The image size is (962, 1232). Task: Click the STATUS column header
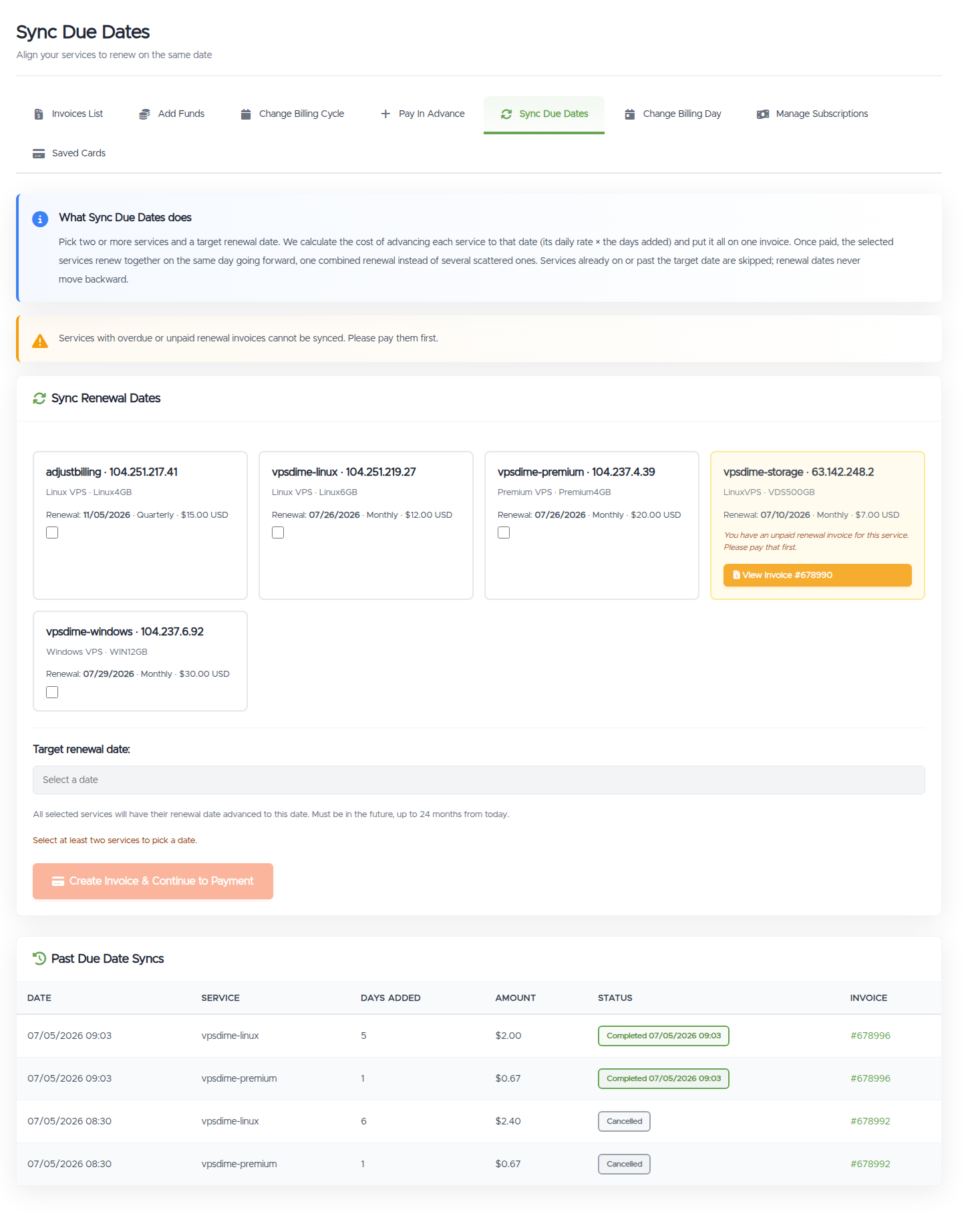(615, 998)
